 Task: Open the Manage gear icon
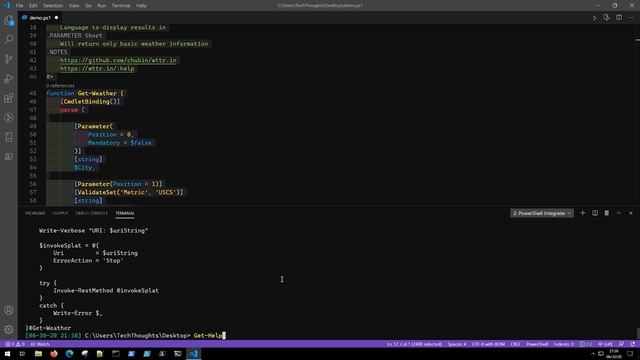pyautogui.click(x=9, y=329)
